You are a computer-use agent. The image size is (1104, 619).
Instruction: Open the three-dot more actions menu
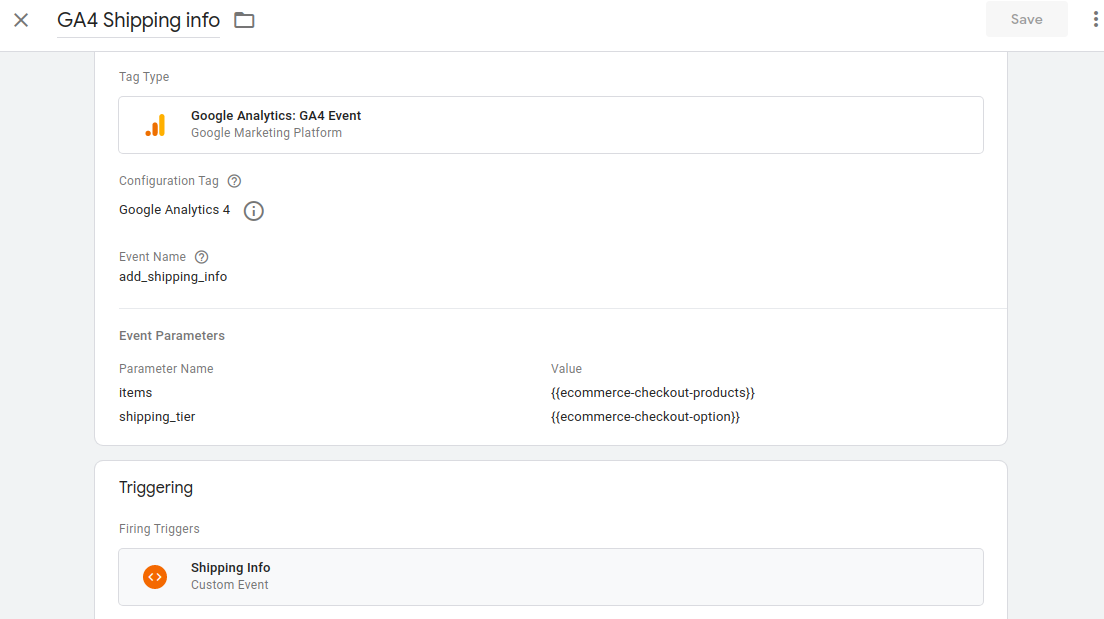tap(1095, 20)
